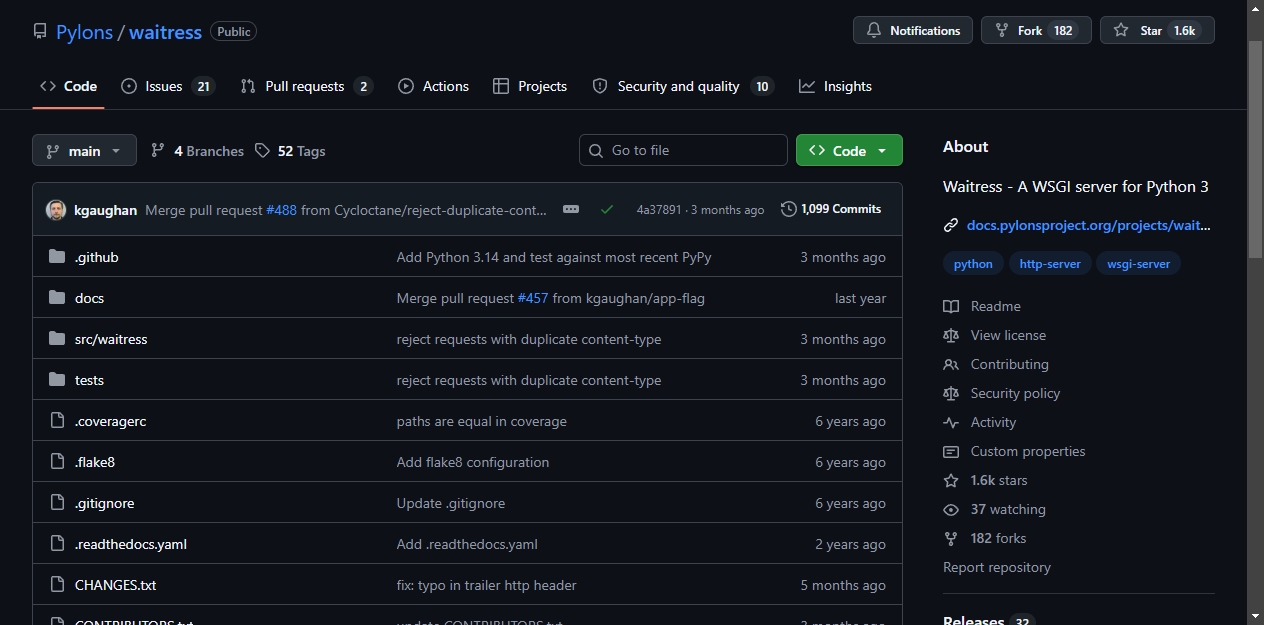1264x625 pixels.
Task: Click the Custom properties link
Action: tap(1028, 451)
